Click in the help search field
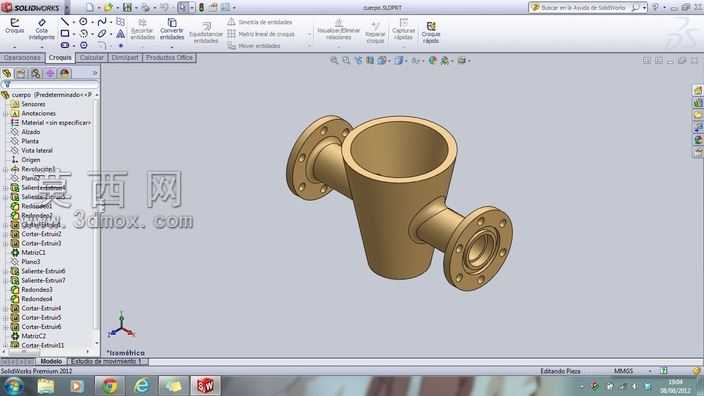Image resolution: width=704 pixels, height=396 pixels. 583,8
